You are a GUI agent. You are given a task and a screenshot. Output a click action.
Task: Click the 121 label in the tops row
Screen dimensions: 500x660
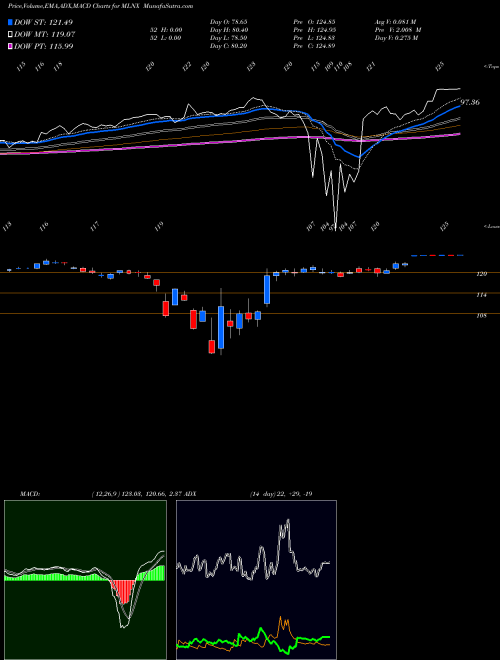coord(371,67)
